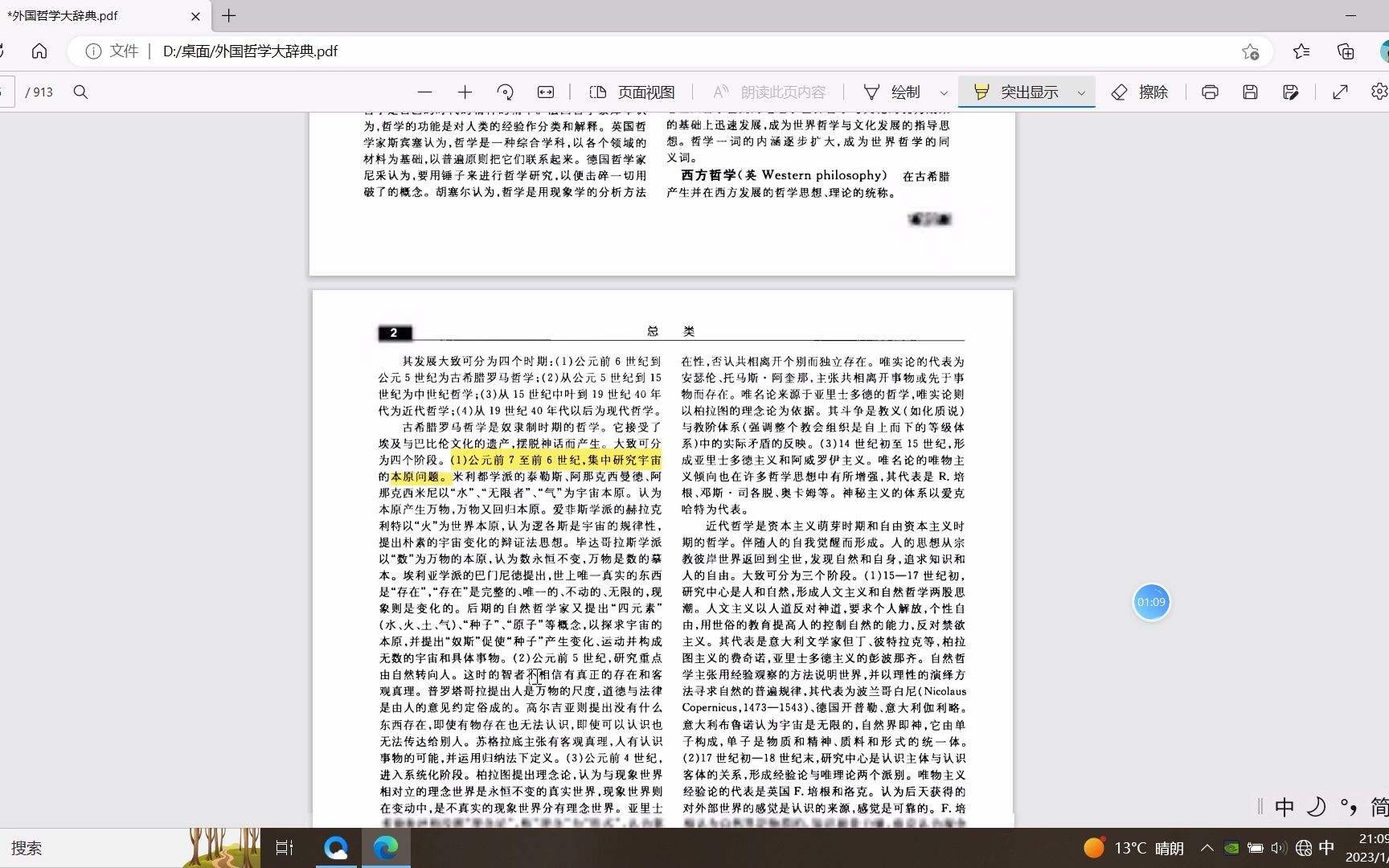Click the text Copernicus,1473—1543
The height and width of the screenshot is (868, 1389).
(x=745, y=708)
